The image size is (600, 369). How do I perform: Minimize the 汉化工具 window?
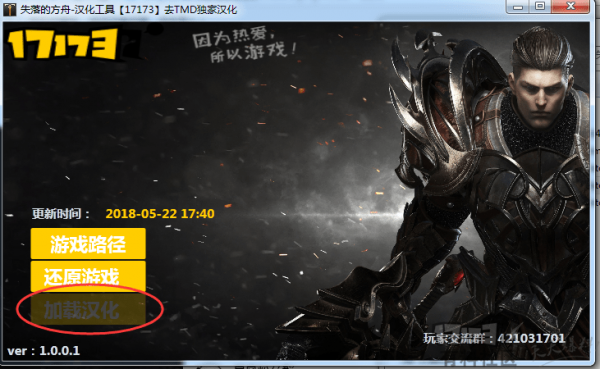tap(518, 7)
